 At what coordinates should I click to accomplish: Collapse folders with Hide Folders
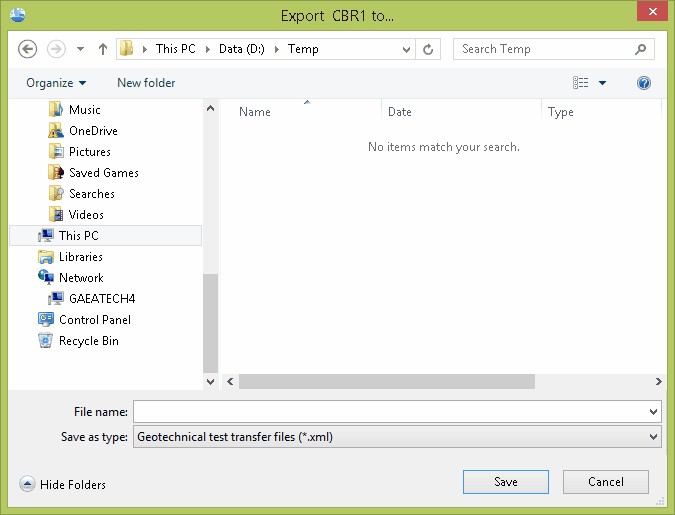pyautogui.click(x=63, y=484)
